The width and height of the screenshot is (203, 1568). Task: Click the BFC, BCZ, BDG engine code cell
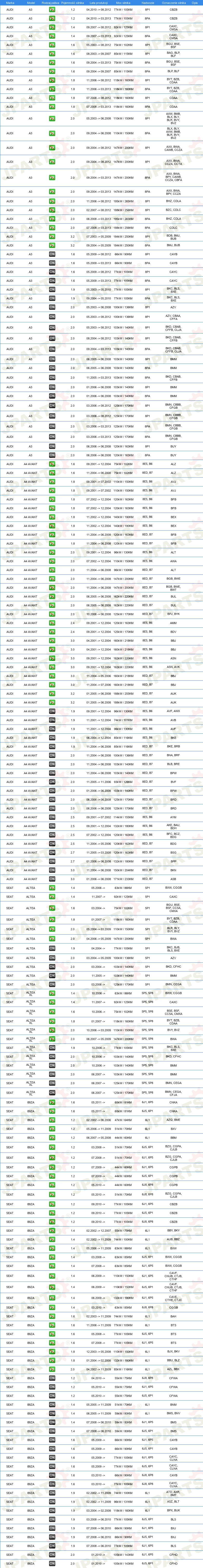click(x=174, y=835)
